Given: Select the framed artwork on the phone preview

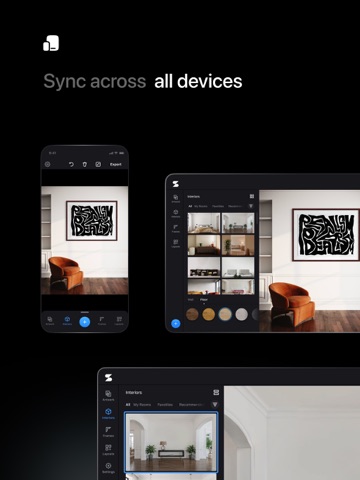Looking at the screenshot, I should click(x=92, y=220).
